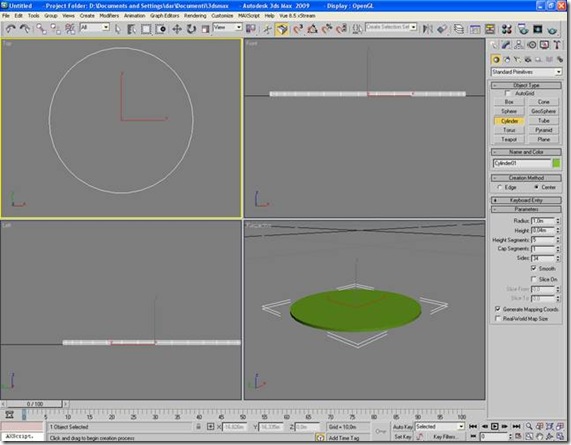Open the MAXScript menu

coord(249,16)
